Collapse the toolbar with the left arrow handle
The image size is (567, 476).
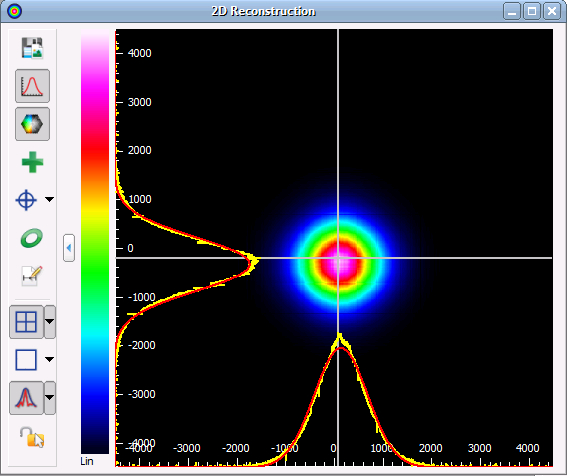click(x=69, y=248)
